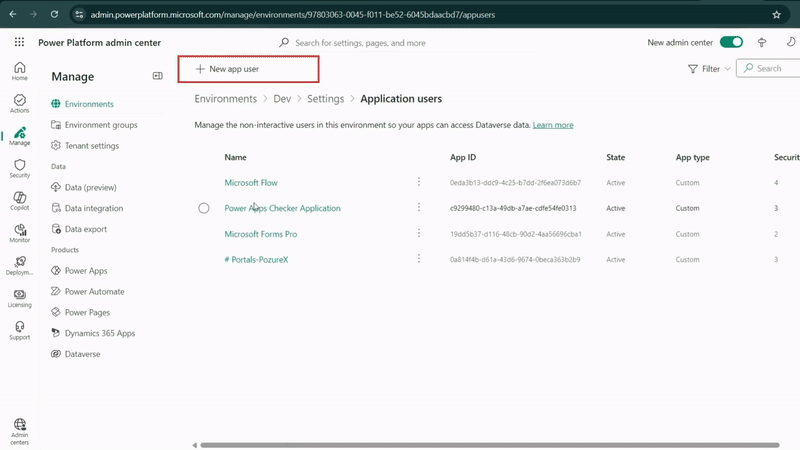Sort by App ID column header
Viewport: 800px width, 450px height.
(x=463, y=157)
